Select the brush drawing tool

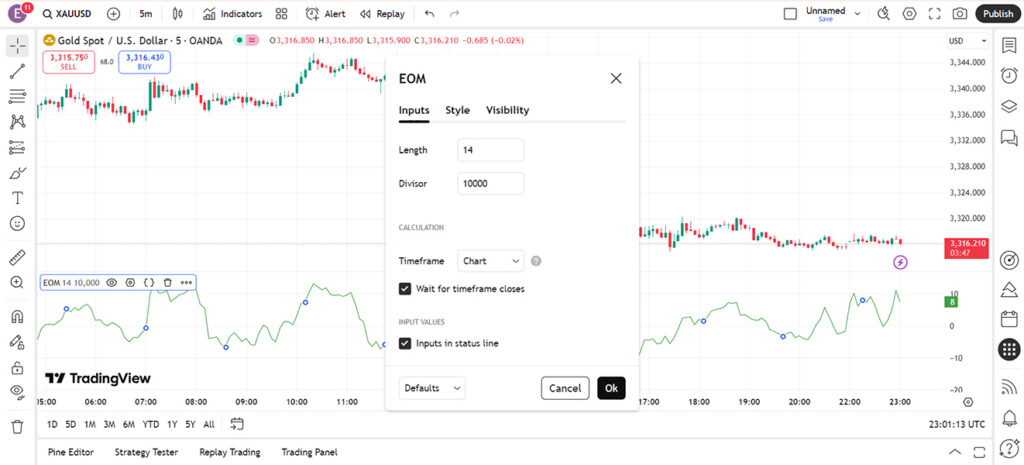18,172
